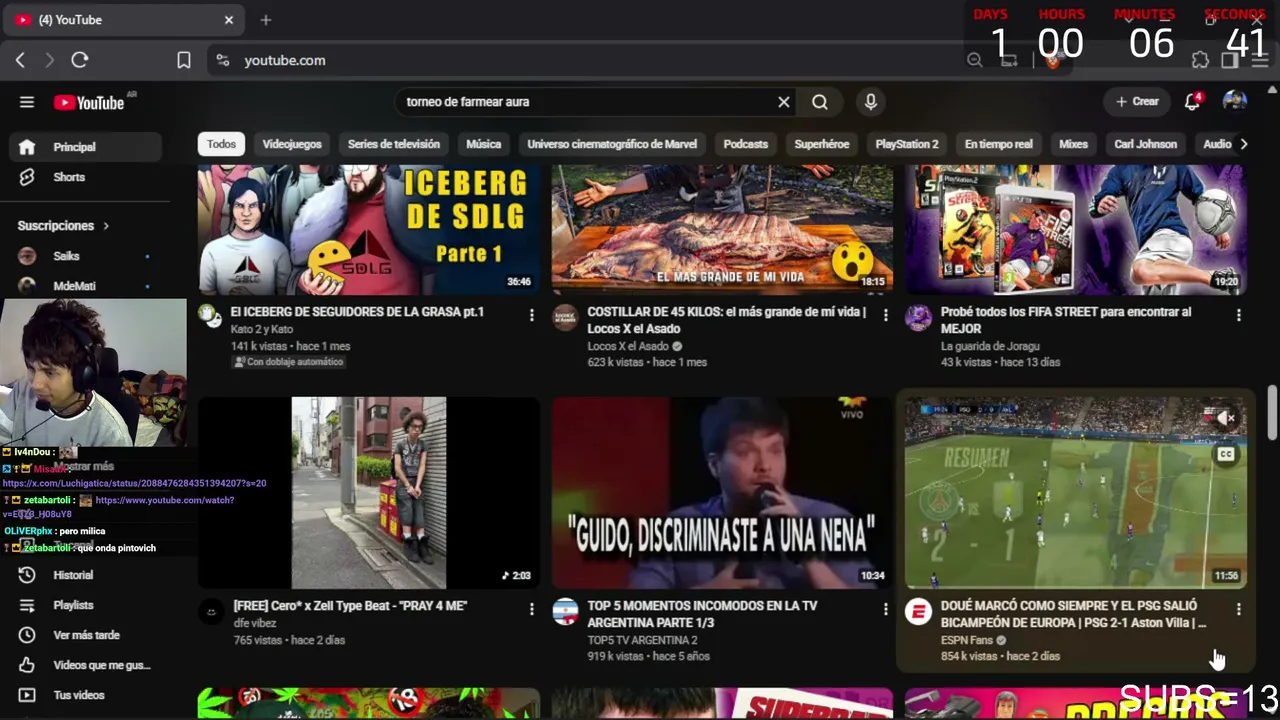Play the ICEBERG DE SDLG thumbnail
Image resolution: width=1280 pixels, height=720 pixels.
(x=369, y=230)
